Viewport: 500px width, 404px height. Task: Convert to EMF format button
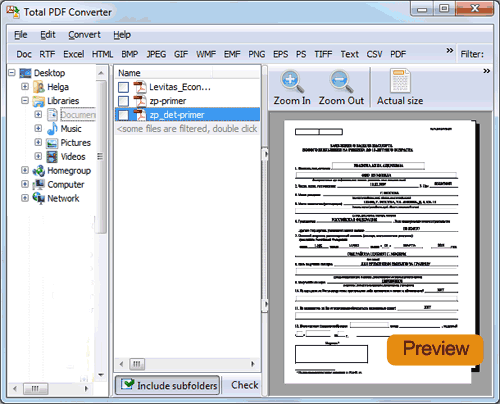[232, 54]
